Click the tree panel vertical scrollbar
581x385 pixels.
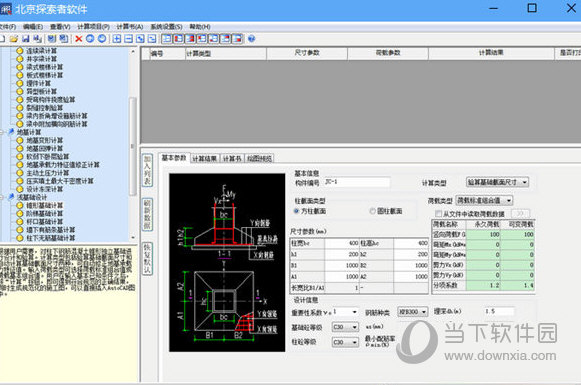pos(133,145)
